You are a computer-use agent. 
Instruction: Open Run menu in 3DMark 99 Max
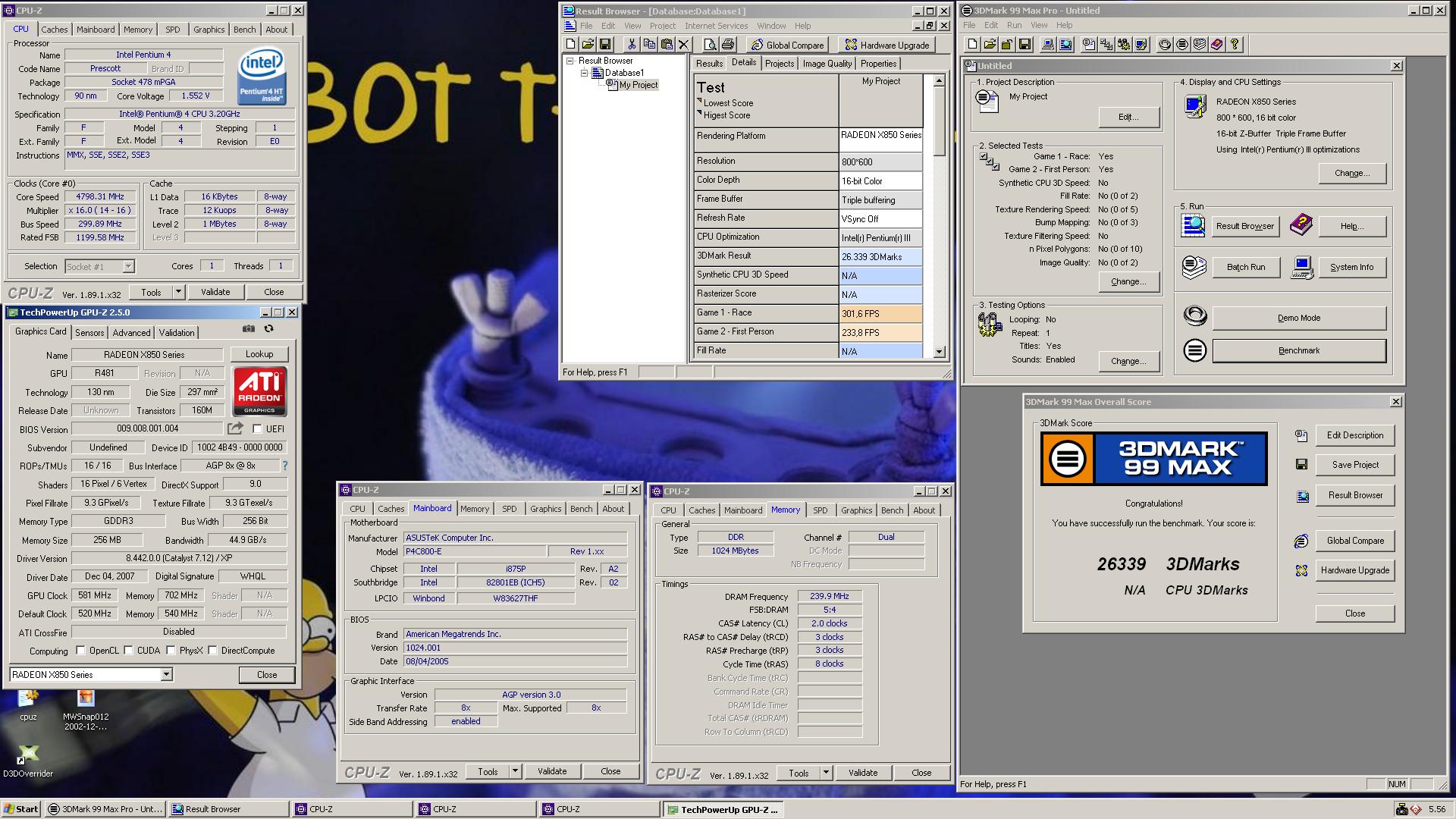click(x=1014, y=25)
